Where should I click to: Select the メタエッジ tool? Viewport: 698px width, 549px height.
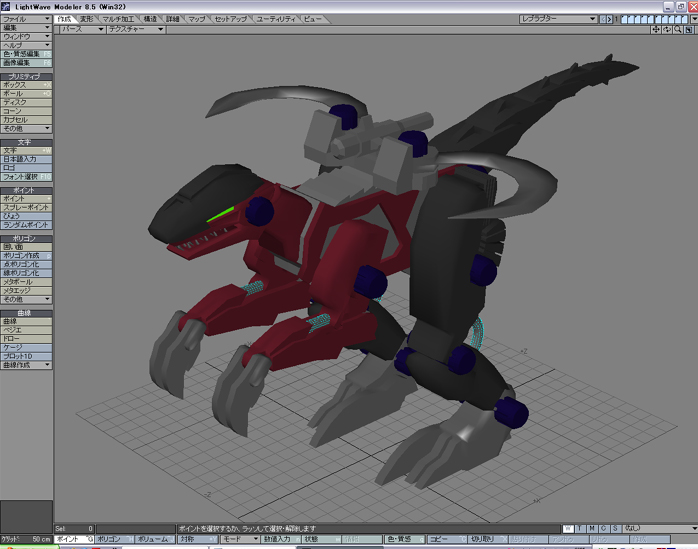coord(26,290)
